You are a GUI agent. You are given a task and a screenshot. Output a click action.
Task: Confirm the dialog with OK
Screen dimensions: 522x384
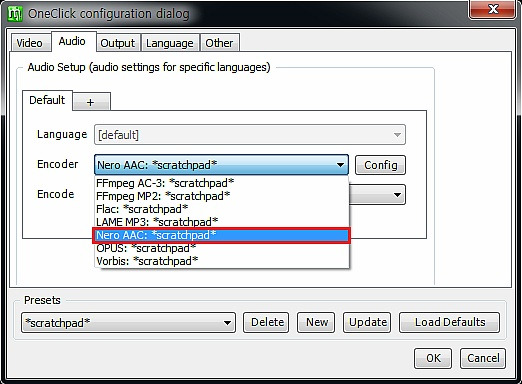433,358
